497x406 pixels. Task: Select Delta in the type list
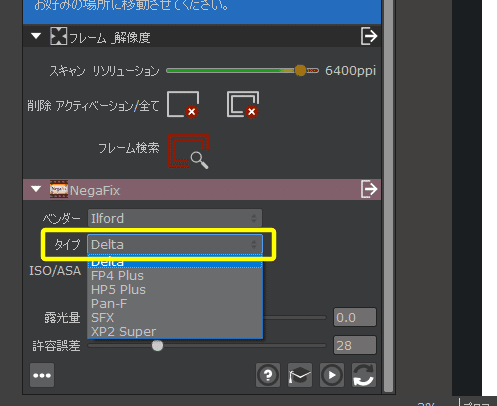click(175, 262)
